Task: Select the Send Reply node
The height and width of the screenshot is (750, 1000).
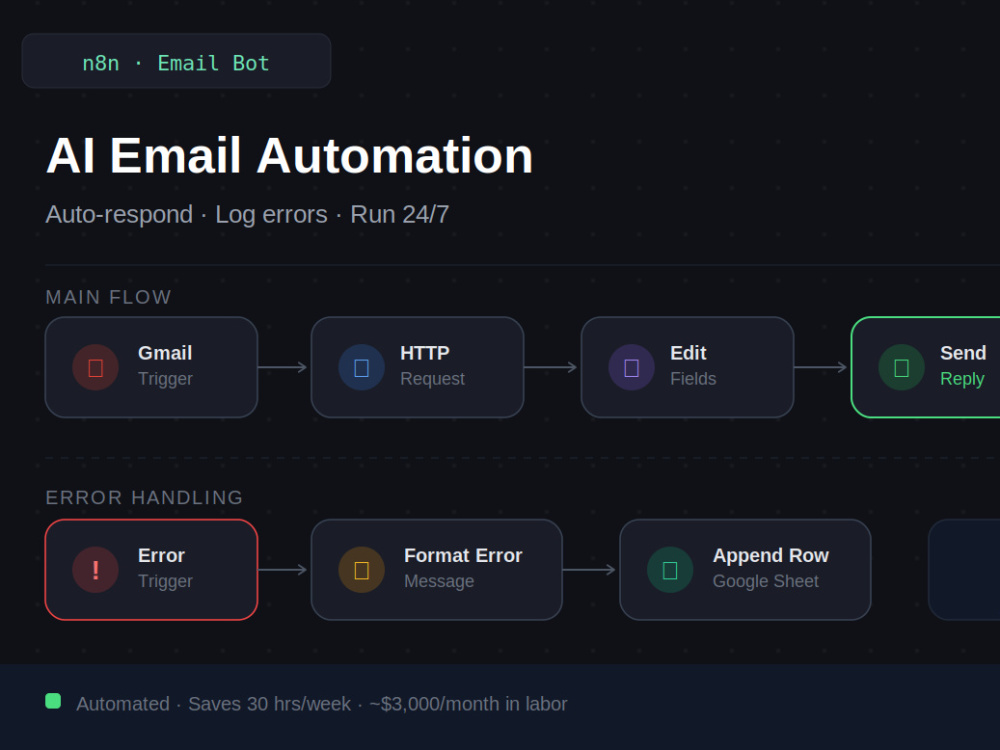Action: tap(925, 367)
